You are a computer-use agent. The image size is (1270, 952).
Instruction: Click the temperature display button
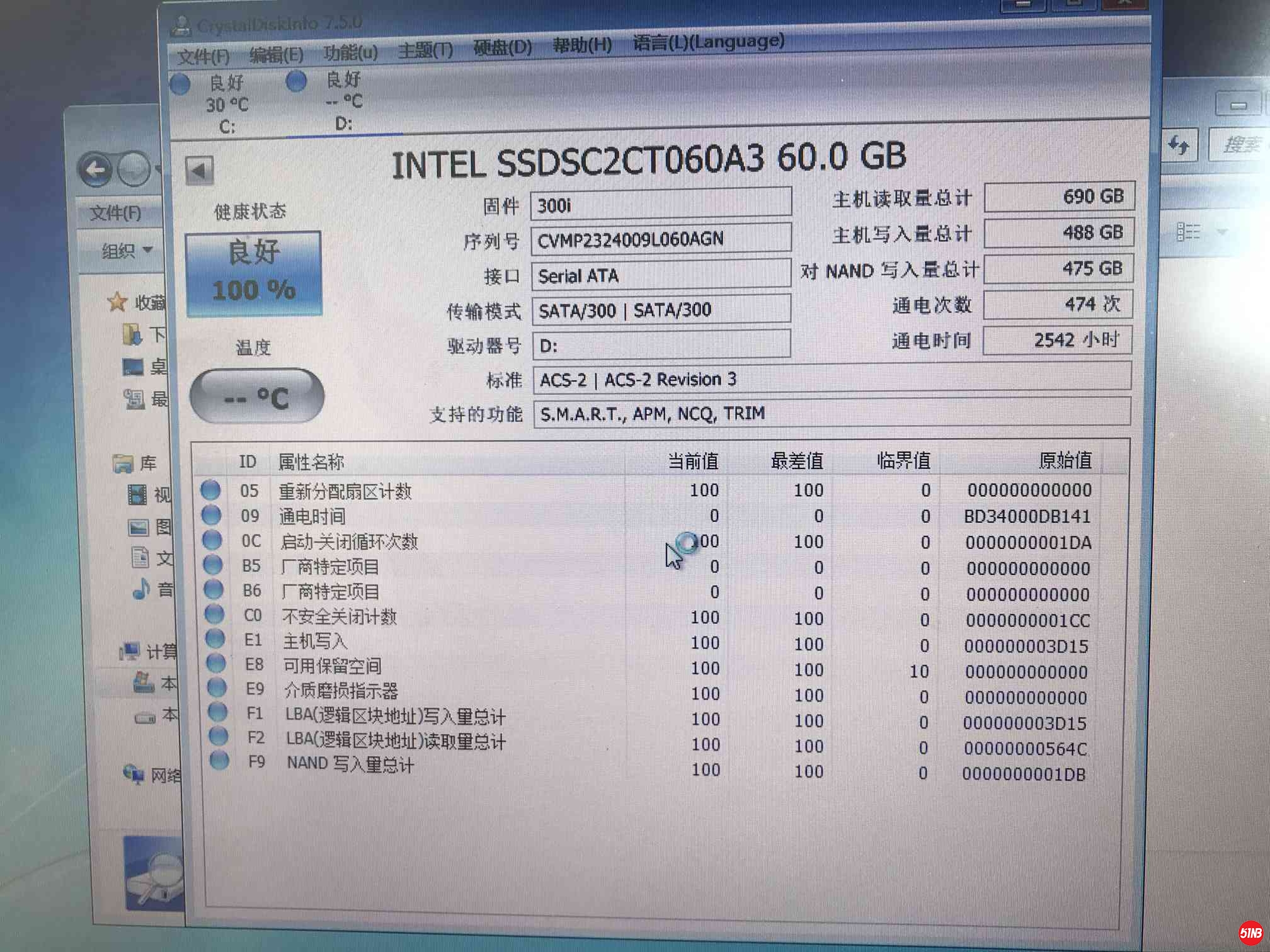[256, 397]
